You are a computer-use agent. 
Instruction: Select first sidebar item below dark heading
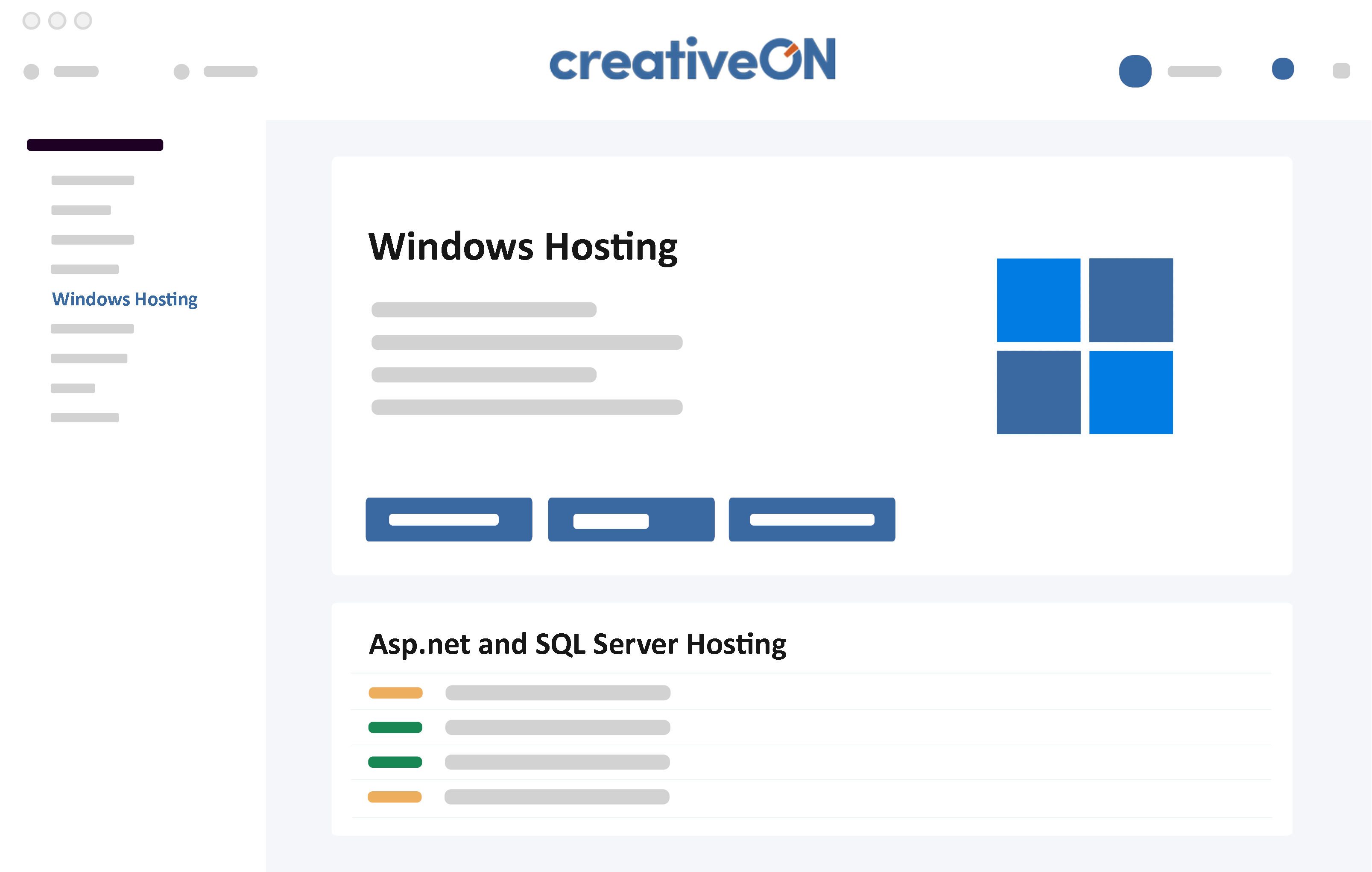coord(92,181)
